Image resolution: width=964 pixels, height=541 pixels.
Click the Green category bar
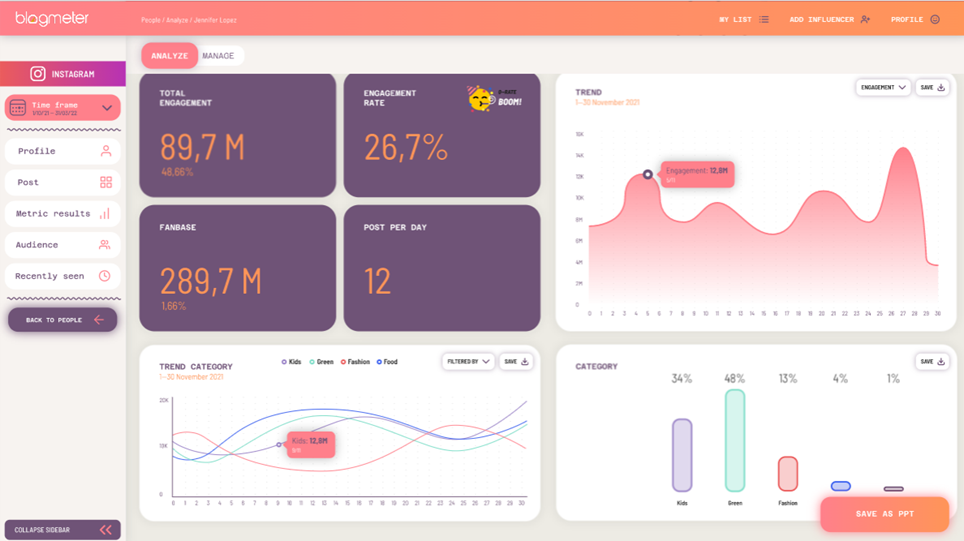tap(735, 440)
